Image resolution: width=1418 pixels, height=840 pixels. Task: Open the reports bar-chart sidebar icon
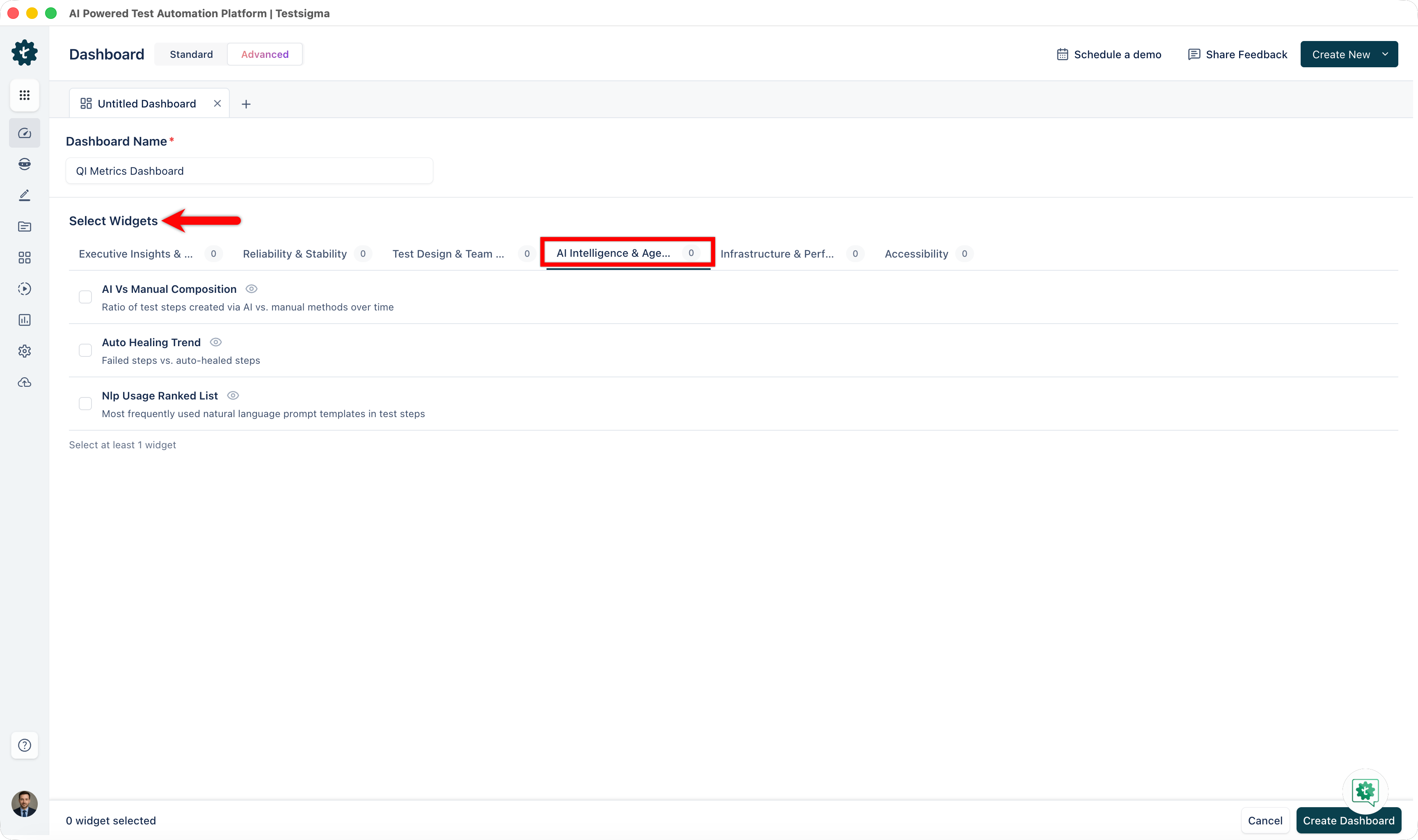click(24, 320)
